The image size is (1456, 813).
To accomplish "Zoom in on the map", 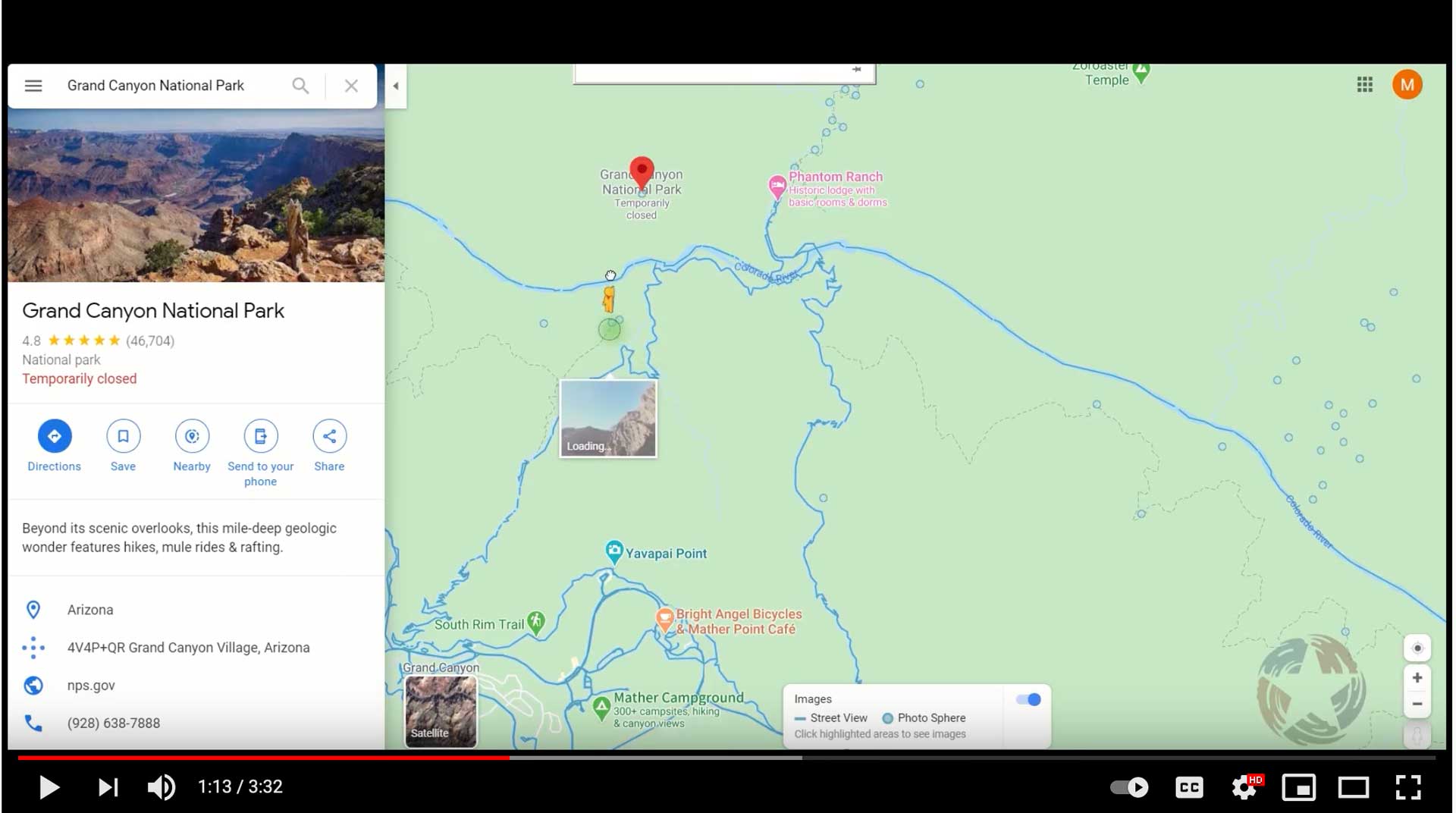I will coord(1417,678).
